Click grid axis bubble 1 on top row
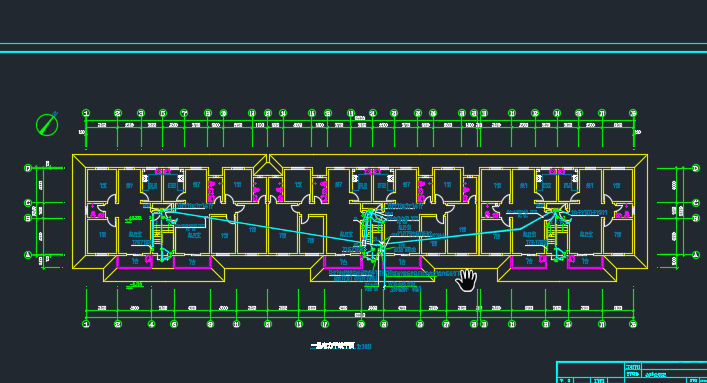The height and width of the screenshot is (383, 707). click(86, 113)
